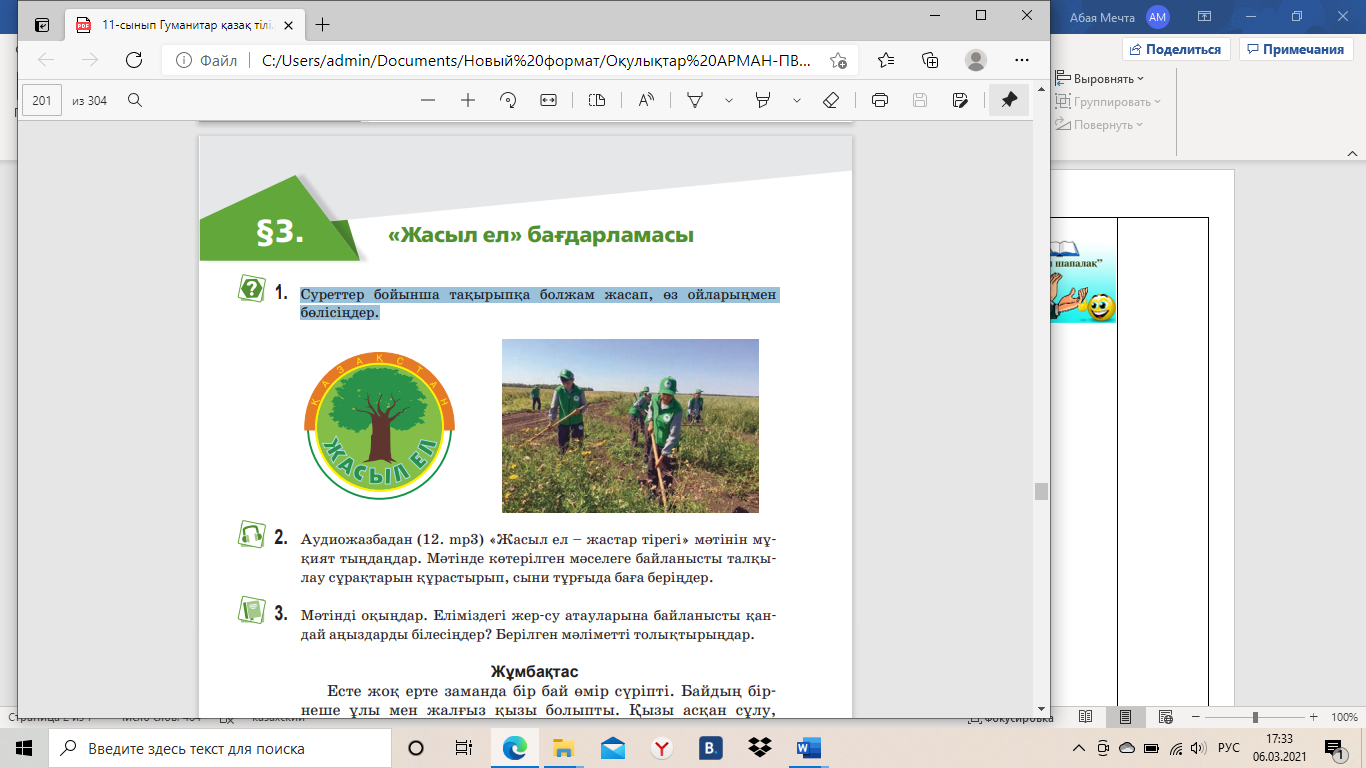Click the Fit to width icon
This screenshot has width=1366, height=768.
click(x=548, y=100)
